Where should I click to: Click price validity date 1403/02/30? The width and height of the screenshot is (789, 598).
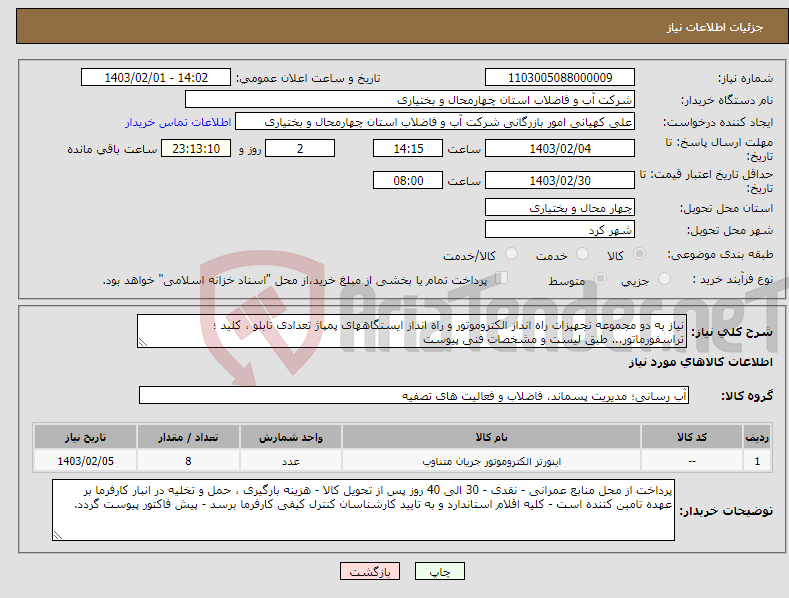[560, 180]
